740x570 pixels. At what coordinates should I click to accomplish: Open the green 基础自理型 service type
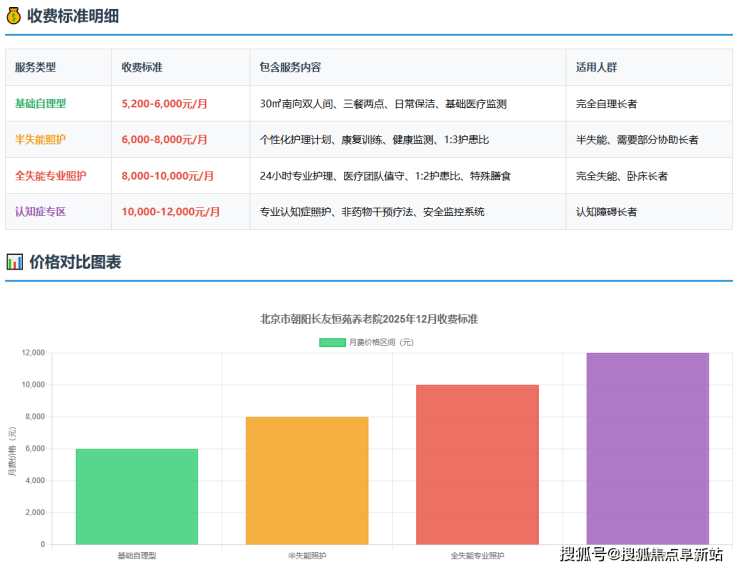[x=40, y=104]
